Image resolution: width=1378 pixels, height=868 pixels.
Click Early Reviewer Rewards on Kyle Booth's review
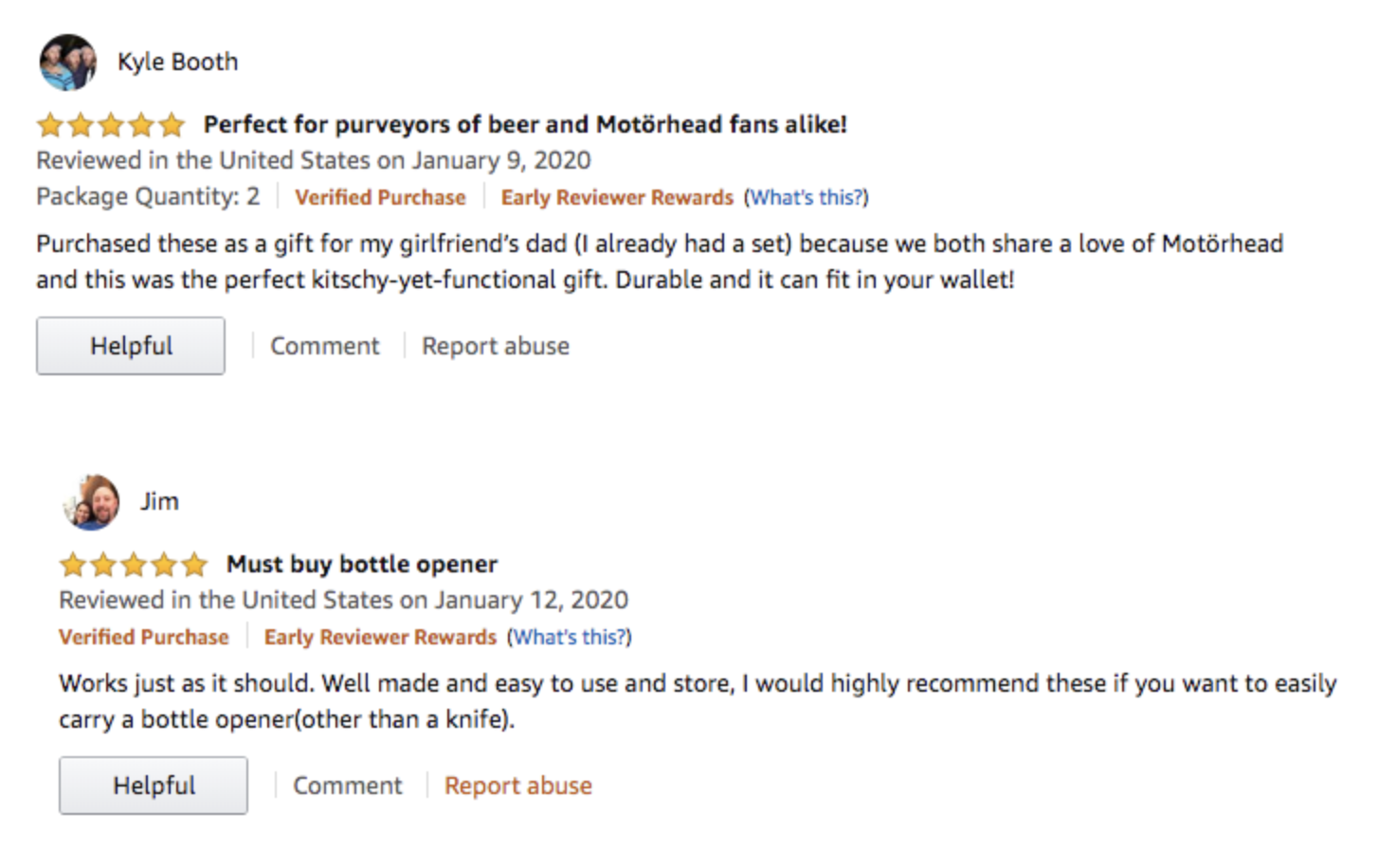pyautogui.click(x=617, y=197)
